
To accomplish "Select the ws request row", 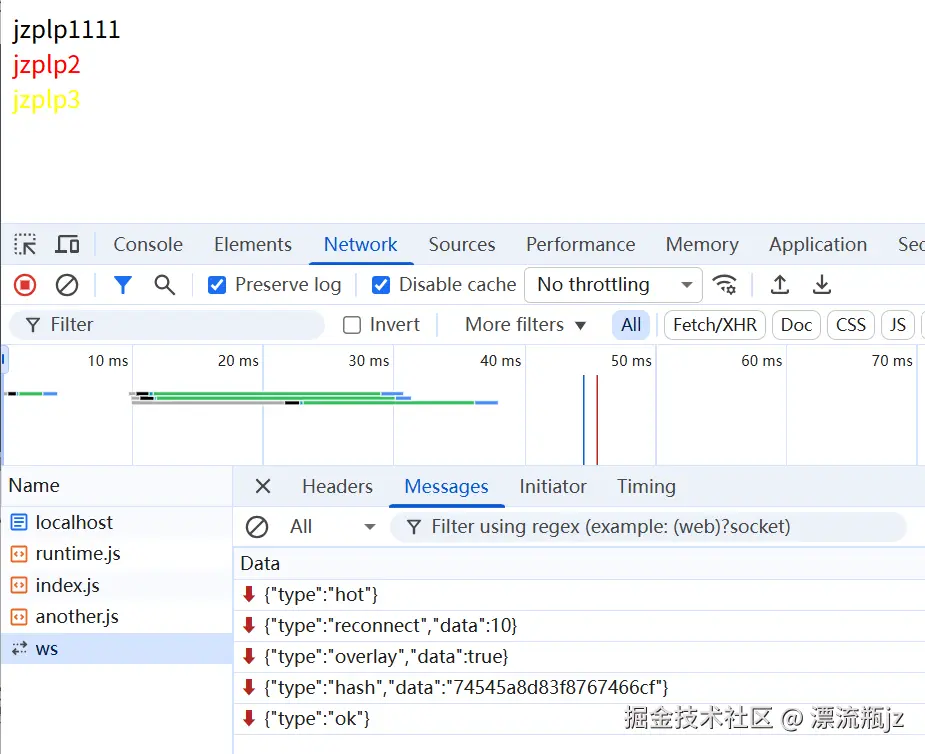I will pyautogui.click(x=117, y=648).
